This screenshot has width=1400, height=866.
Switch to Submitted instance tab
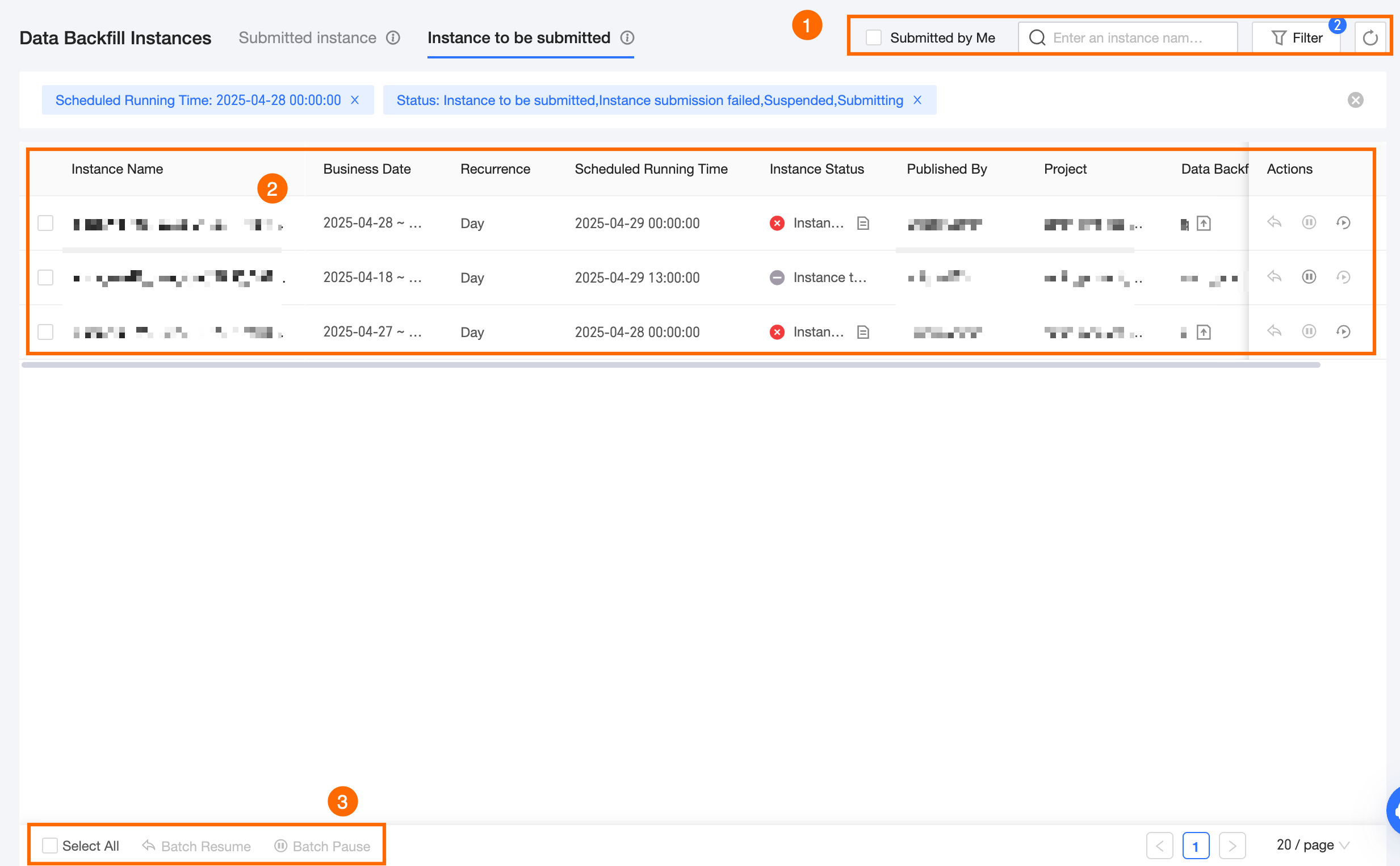[307, 38]
